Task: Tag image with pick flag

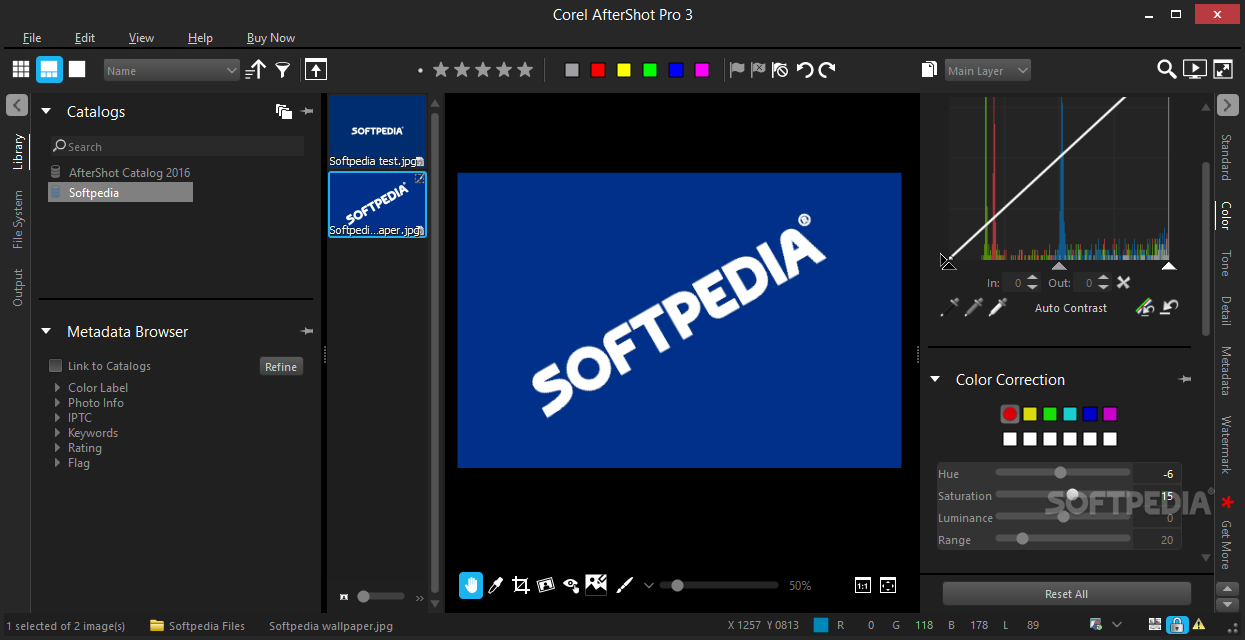Action: (737, 70)
